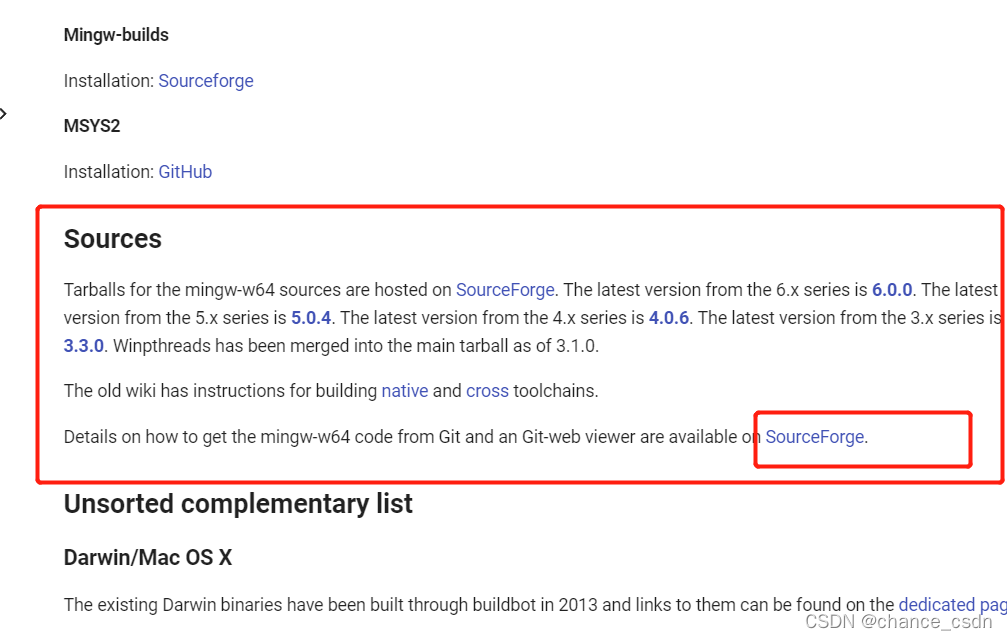Viewport: 1007px width, 640px height.
Task: Open the cross toolchain instructions link
Action: [x=487, y=391]
